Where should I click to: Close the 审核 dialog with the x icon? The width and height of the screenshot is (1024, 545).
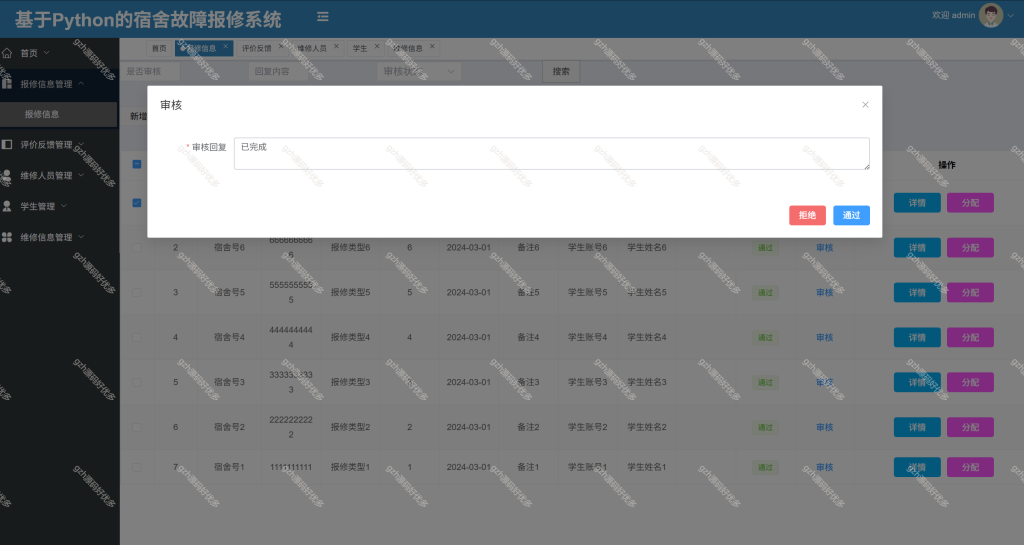pyautogui.click(x=865, y=104)
